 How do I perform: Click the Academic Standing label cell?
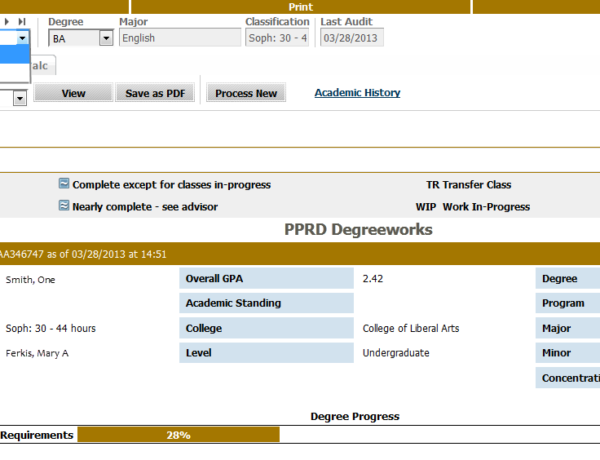(266, 303)
